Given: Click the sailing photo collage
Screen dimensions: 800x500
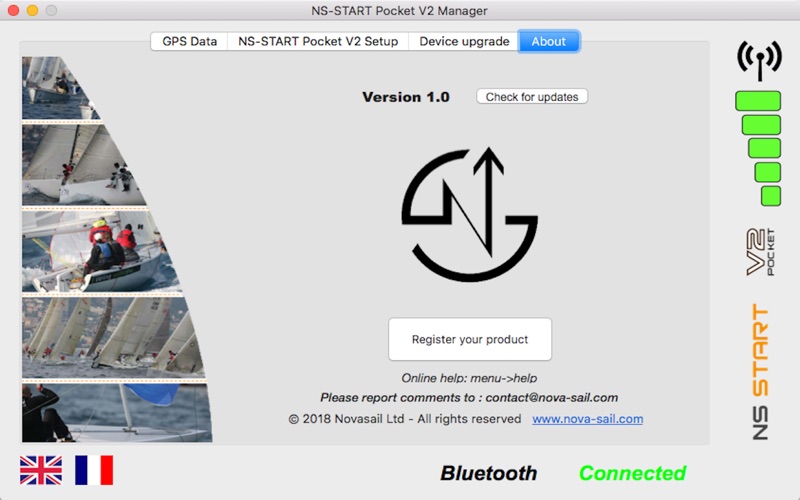Looking at the screenshot, I should (116, 249).
